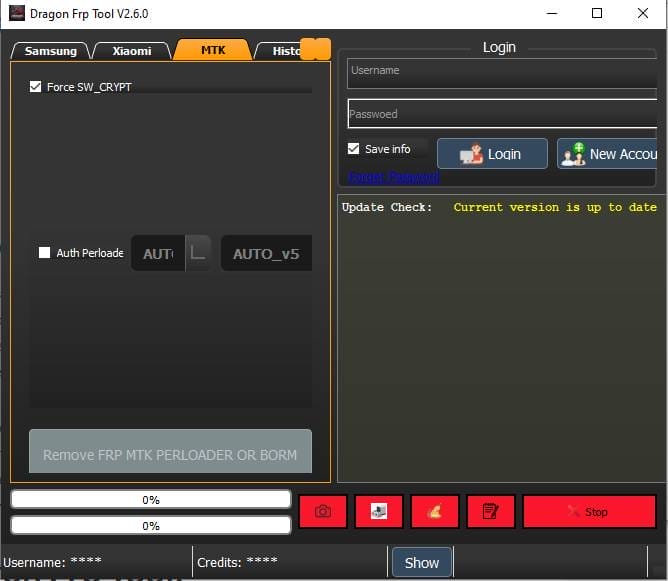Click the upper 0% progress bar
Viewport: 668px width, 581px height.
point(151,500)
